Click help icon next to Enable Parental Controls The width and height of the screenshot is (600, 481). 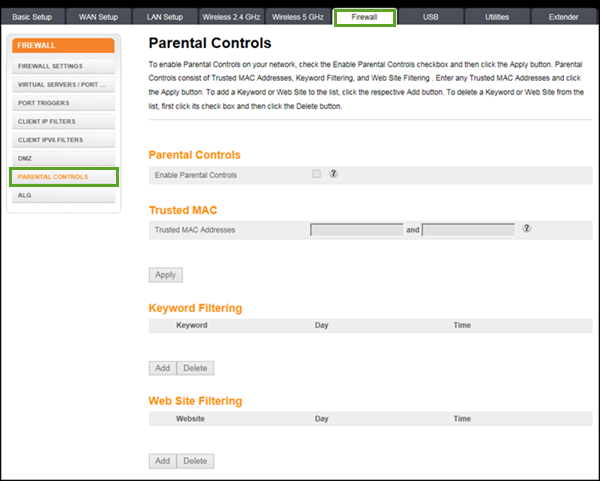tap(333, 174)
